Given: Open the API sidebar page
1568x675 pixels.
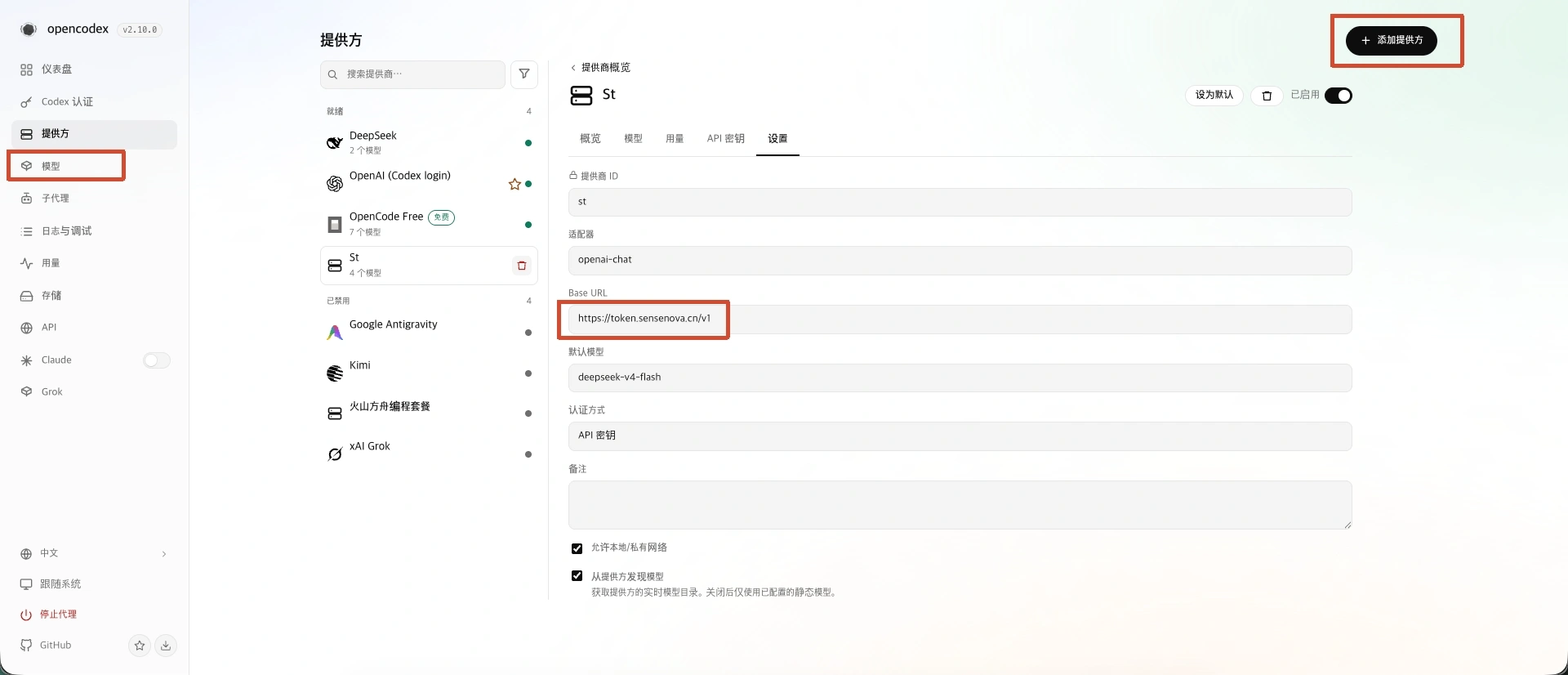Looking at the screenshot, I should pyautogui.click(x=94, y=328).
